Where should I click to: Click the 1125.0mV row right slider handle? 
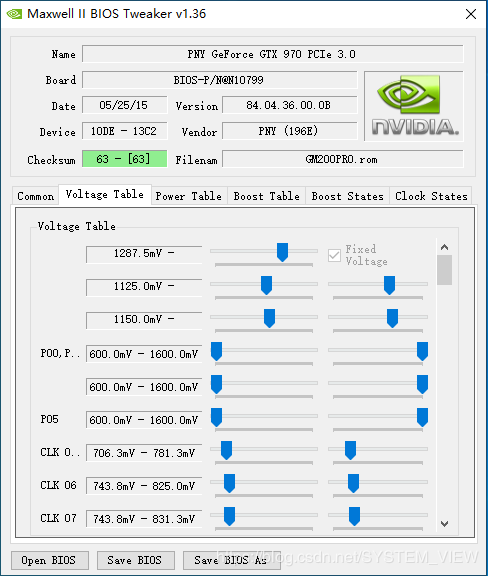(x=390, y=285)
